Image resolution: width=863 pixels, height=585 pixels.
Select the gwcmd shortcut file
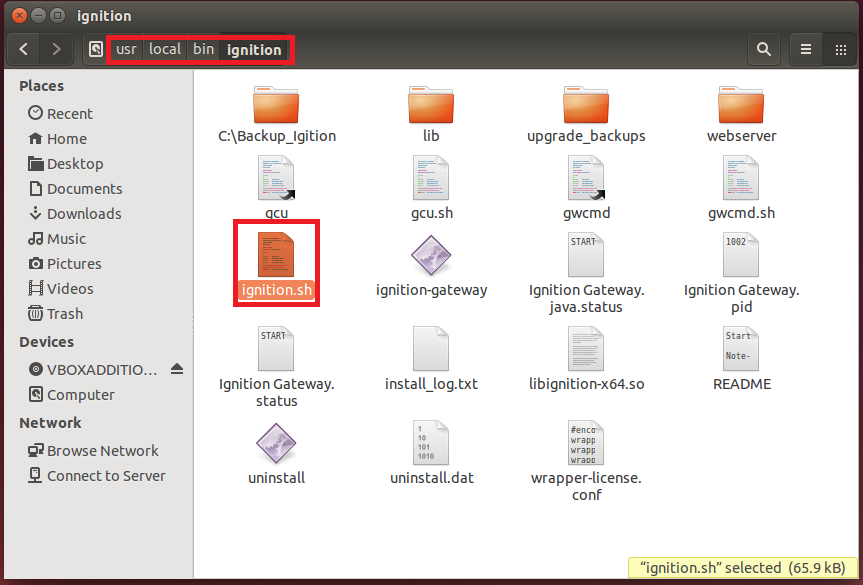point(586,187)
